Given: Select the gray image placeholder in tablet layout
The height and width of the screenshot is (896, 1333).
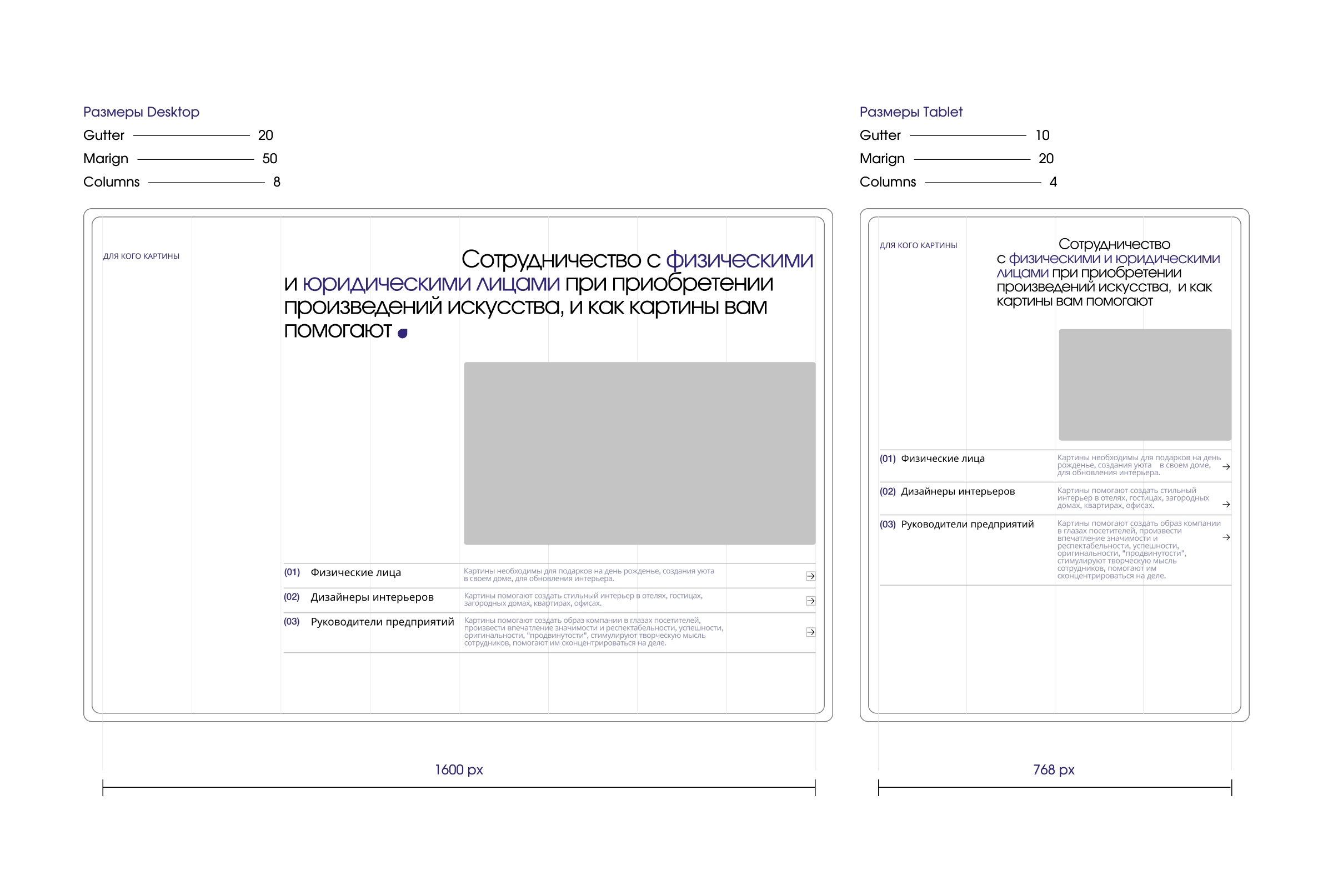Looking at the screenshot, I should (1144, 385).
